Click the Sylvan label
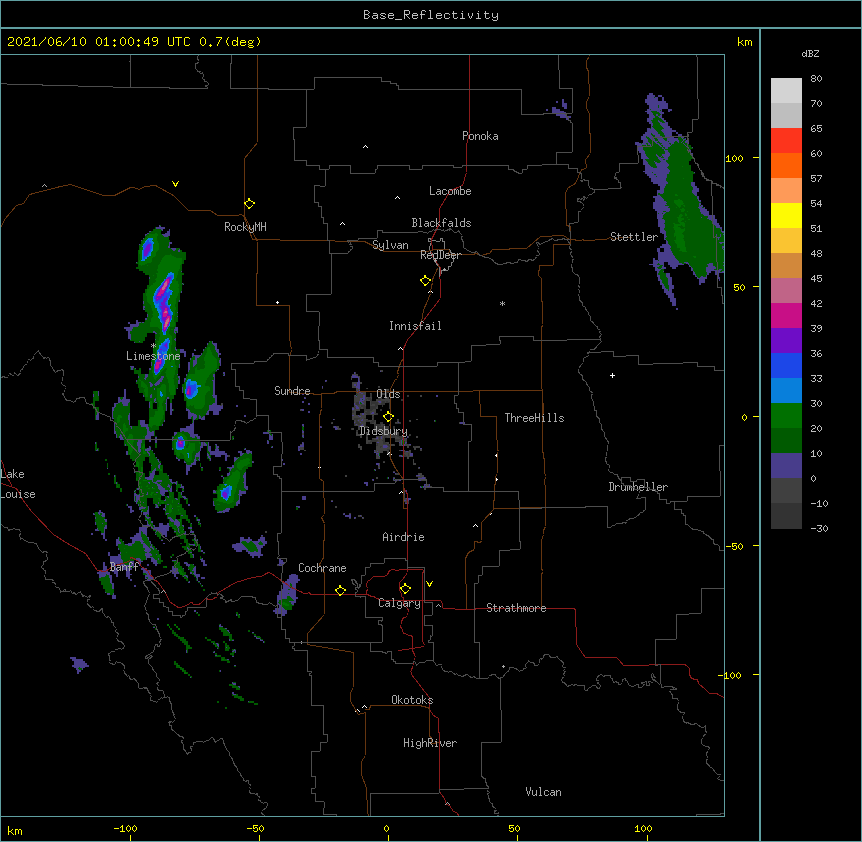 390,245
